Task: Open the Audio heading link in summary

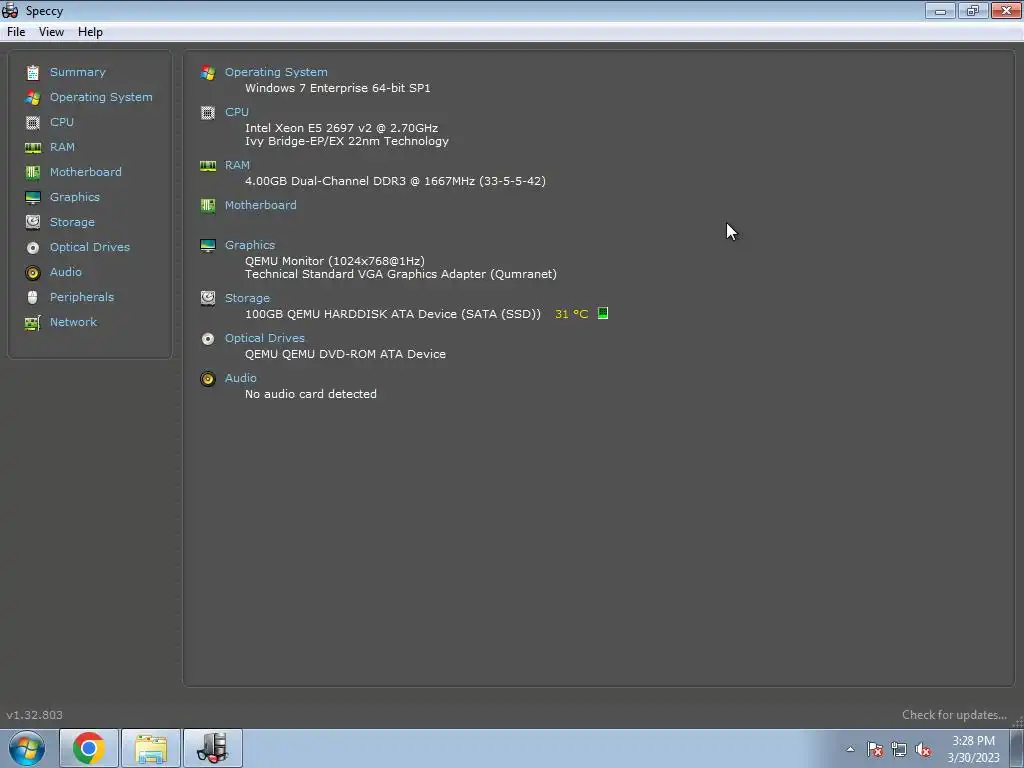Action: (x=240, y=378)
